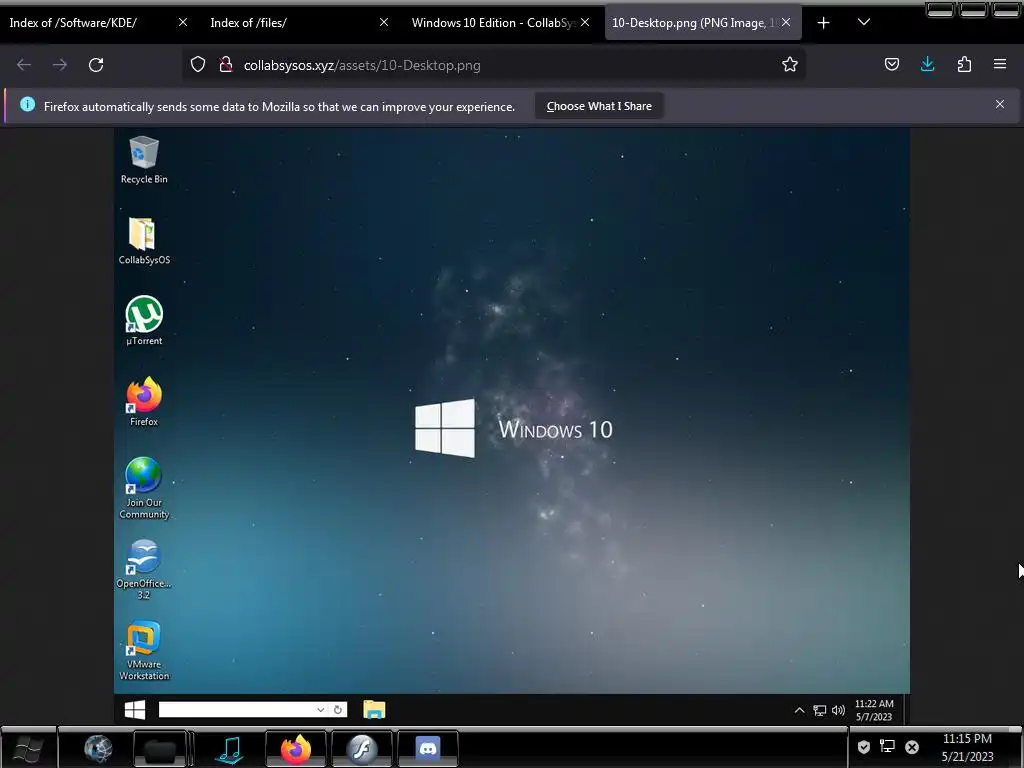This screenshot has width=1024, height=768.
Task: Click the white search box in pictured taskbar
Action: (253, 710)
